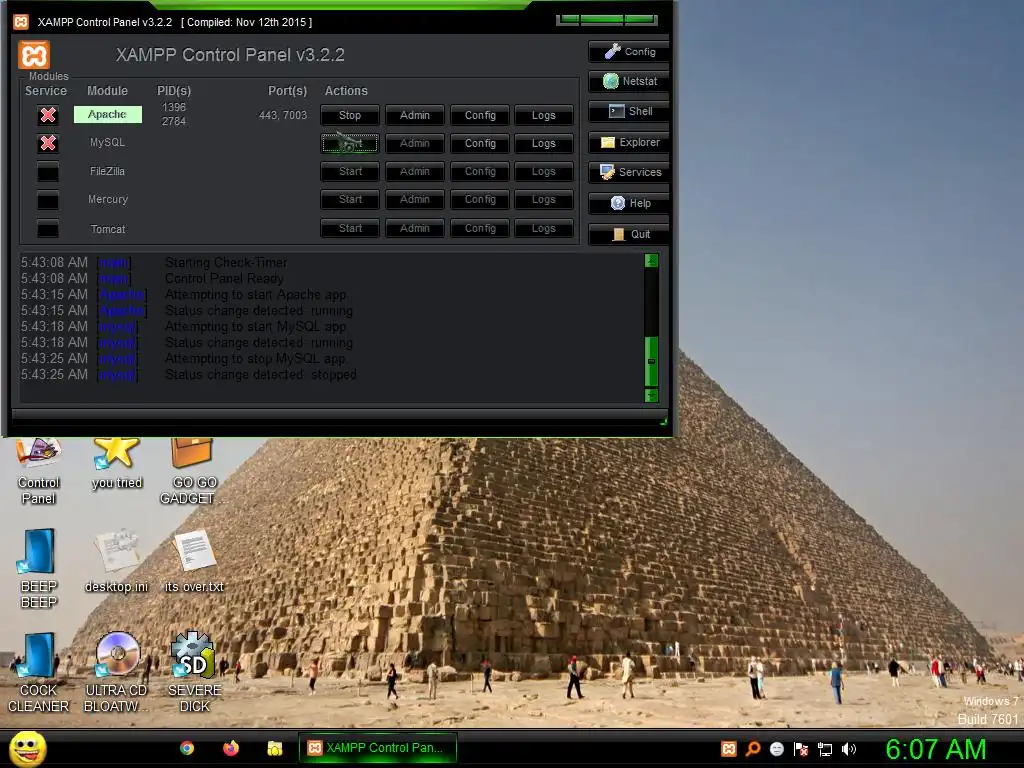Viewport: 1024px width, 768px height.
Task: Select the 'you tried' star desktop icon
Action: [x=117, y=464]
